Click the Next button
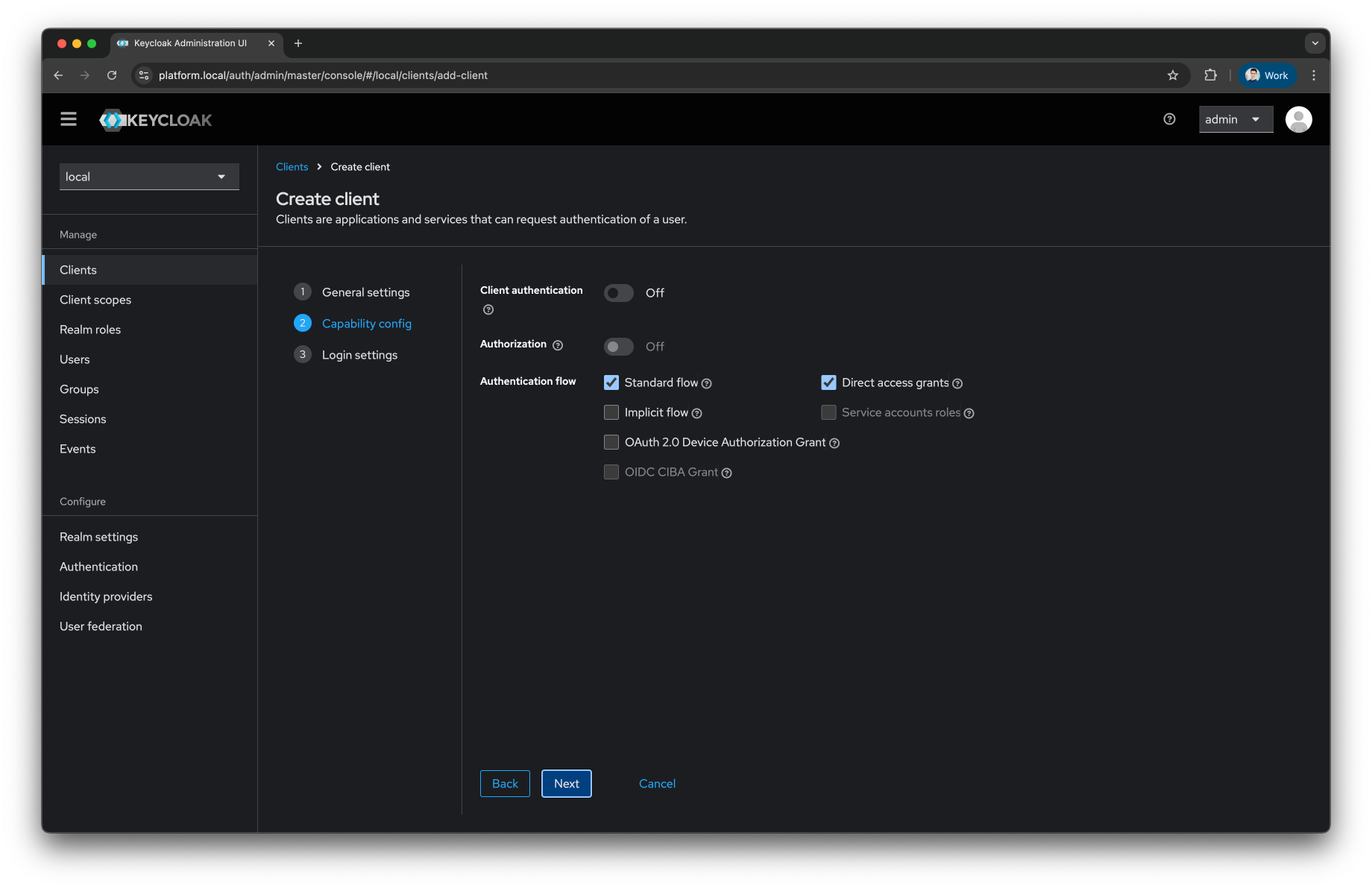1372x888 pixels. tap(566, 784)
